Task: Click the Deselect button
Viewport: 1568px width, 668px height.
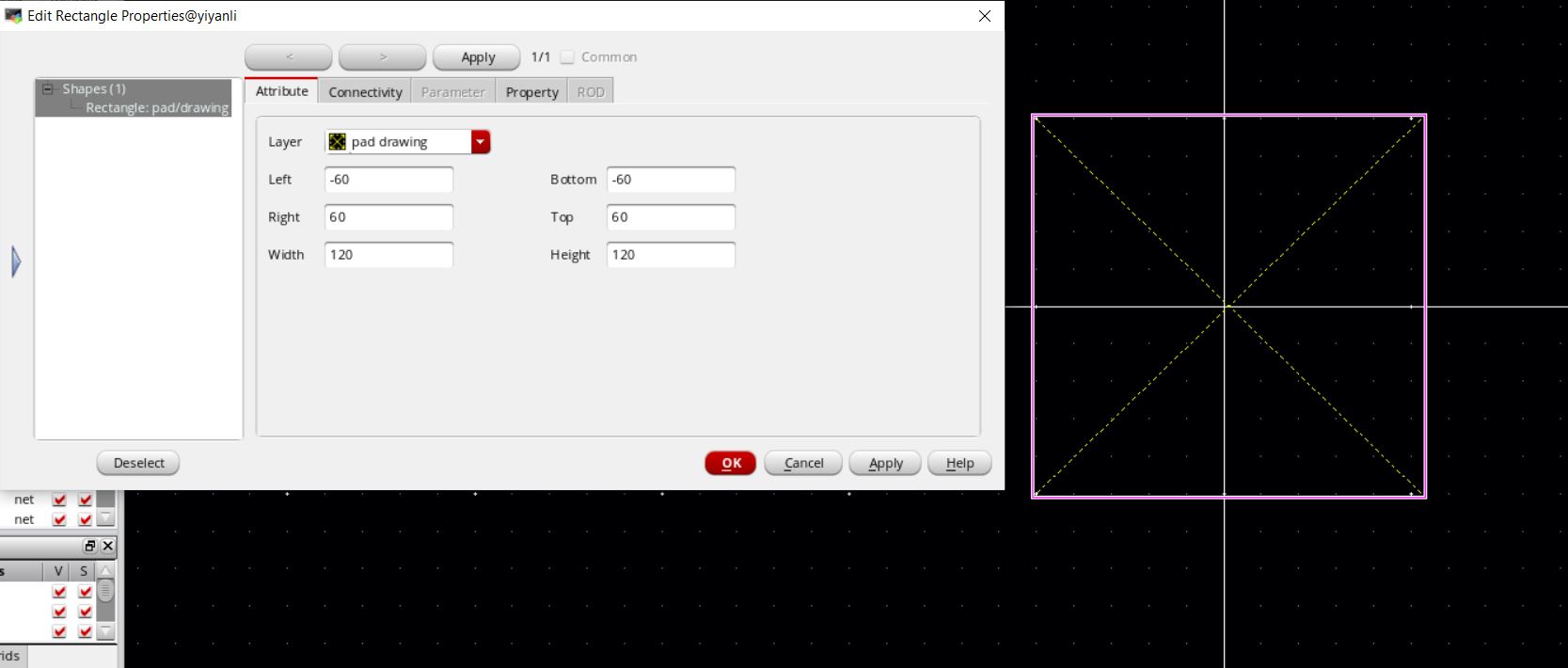Action: 138,463
